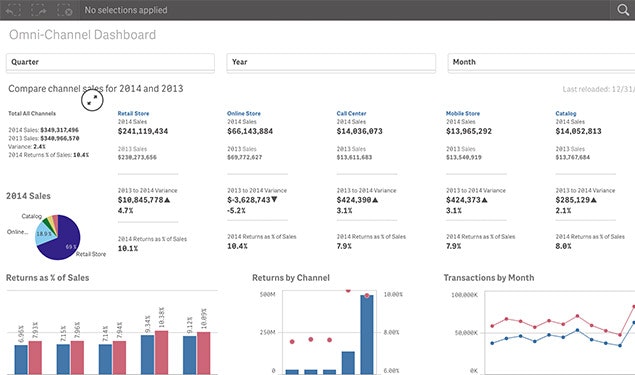Open the Mobile Store channel link
Screen dimensions: 635x375
463,113
